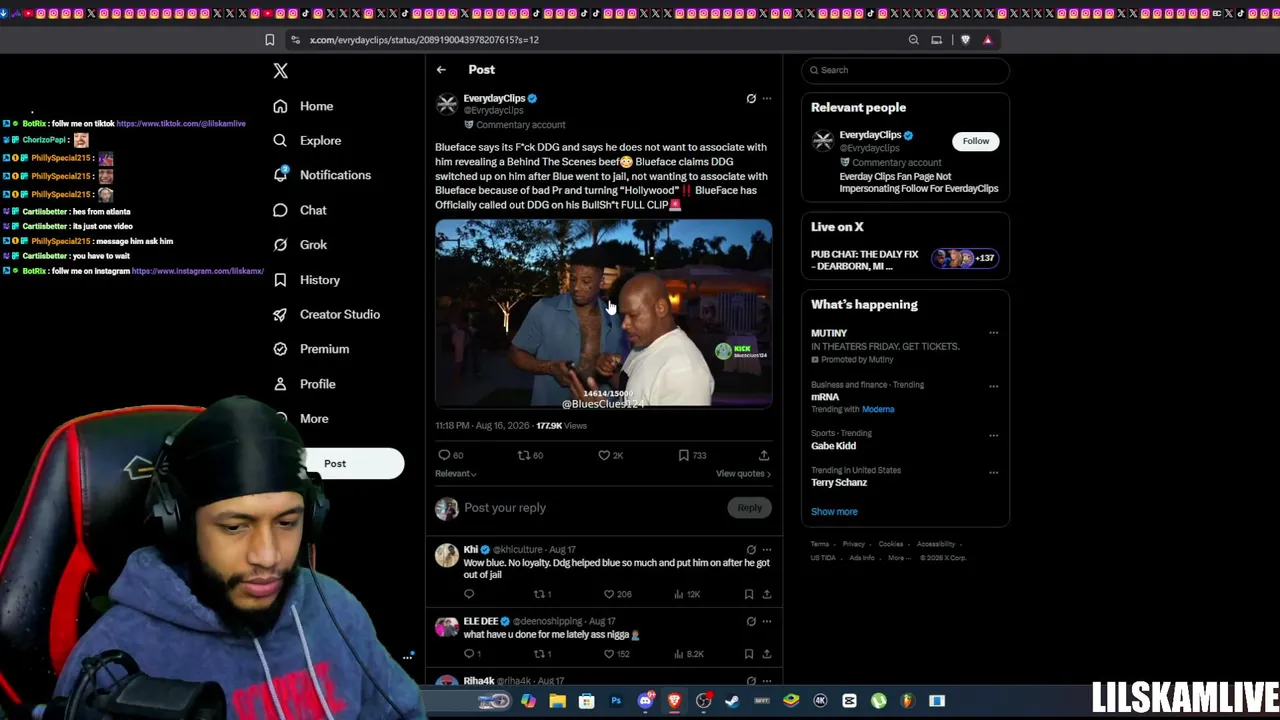
Task: Click the zoom icon in address bar
Action: click(x=913, y=40)
